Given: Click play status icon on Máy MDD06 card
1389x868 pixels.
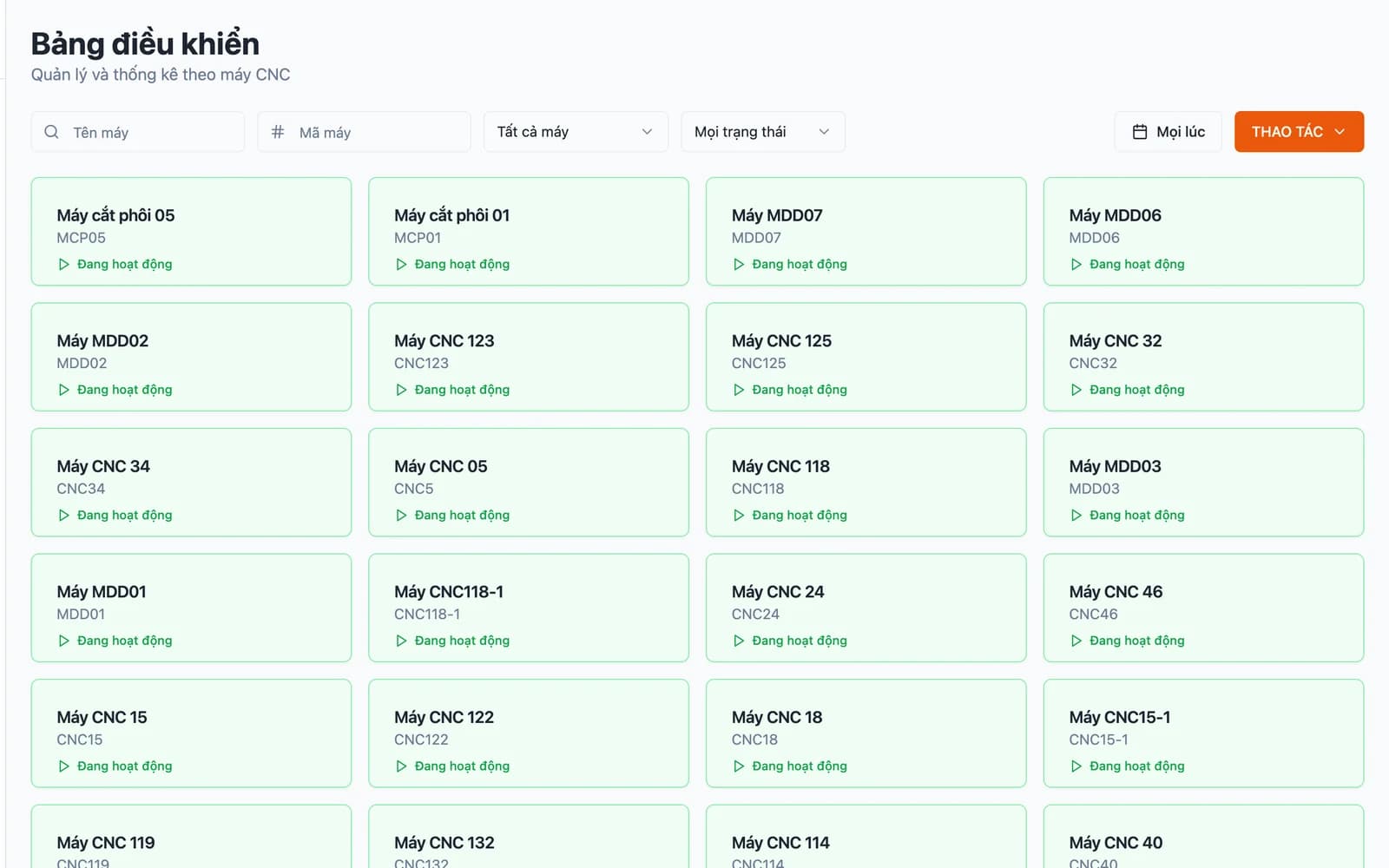Looking at the screenshot, I should pyautogui.click(x=1076, y=264).
